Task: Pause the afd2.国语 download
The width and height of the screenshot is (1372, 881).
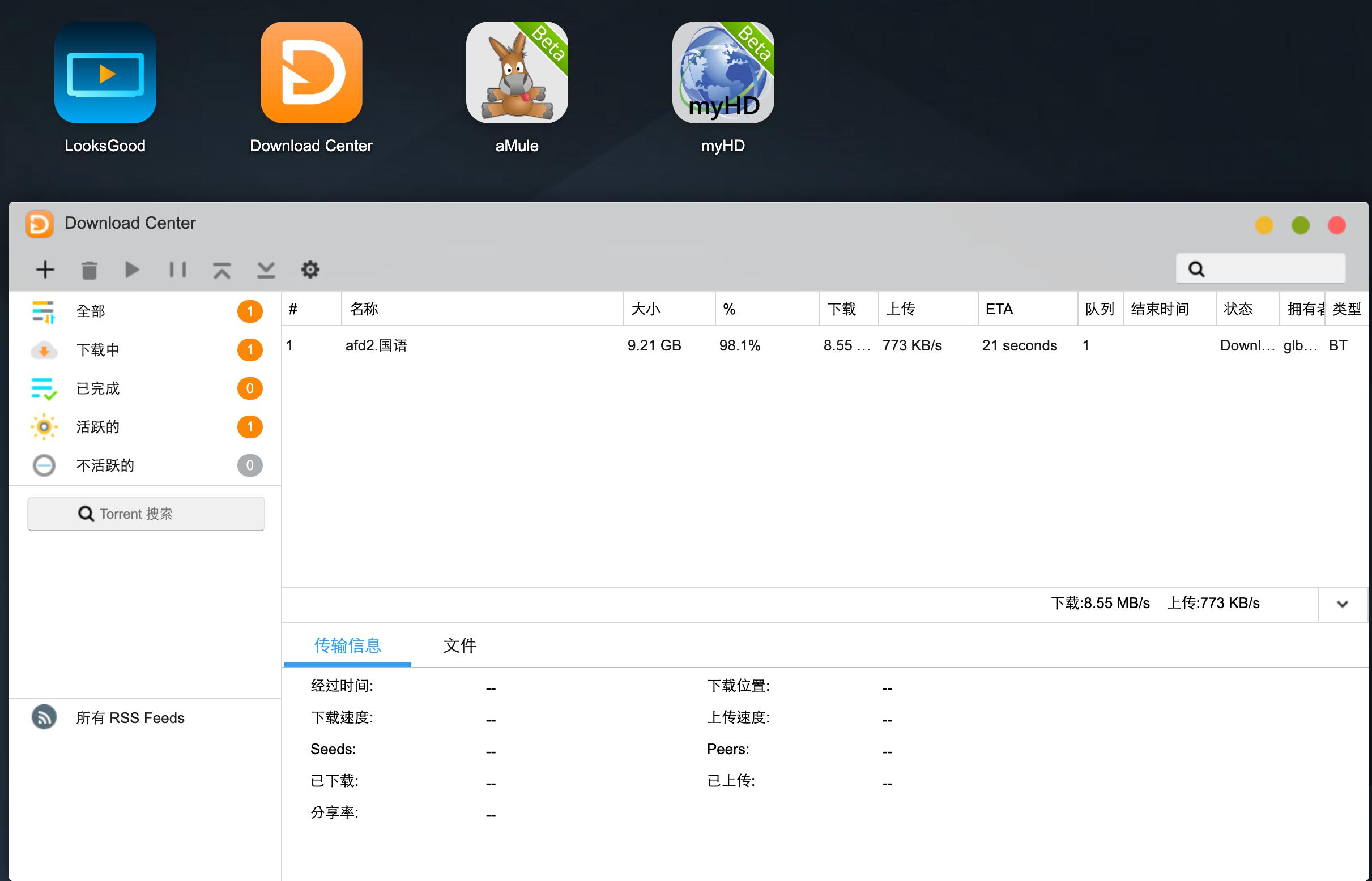Action: click(177, 269)
